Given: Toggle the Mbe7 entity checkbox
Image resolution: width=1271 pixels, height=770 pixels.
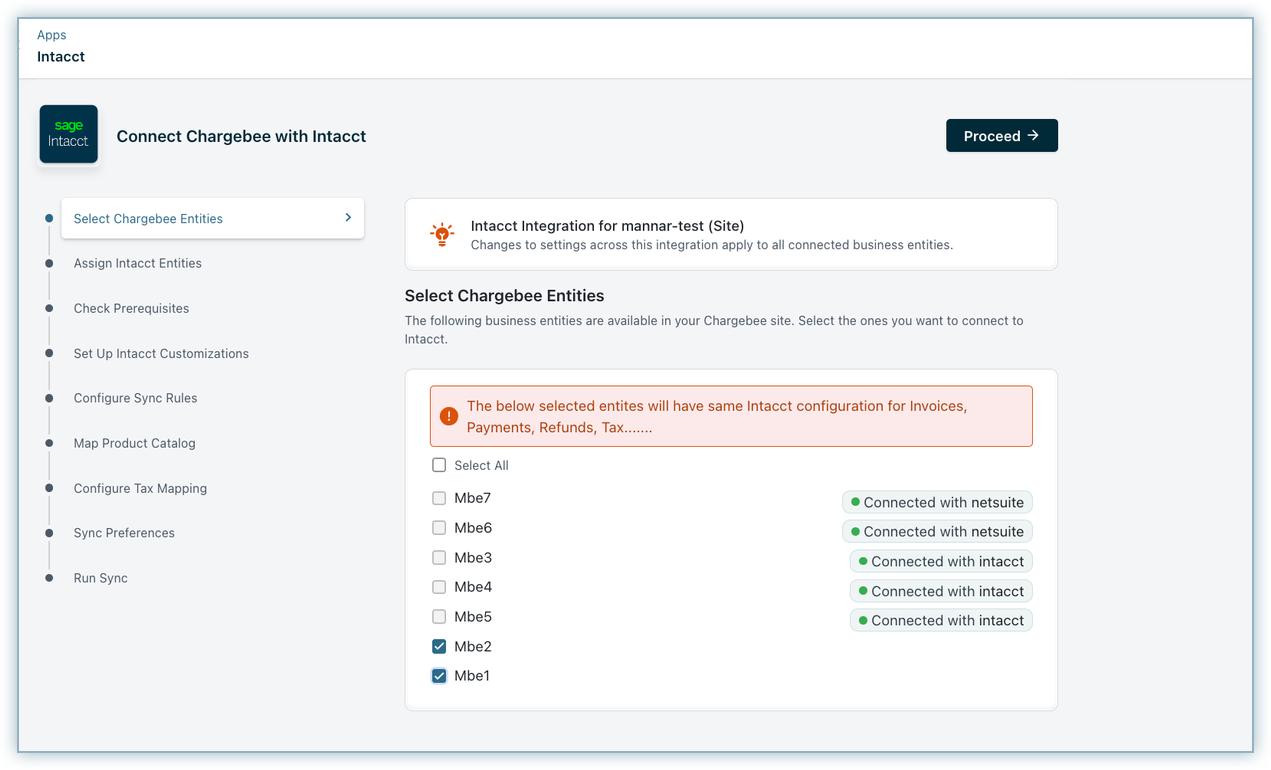Looking at the screenshot, I should [x=439, y=498].
